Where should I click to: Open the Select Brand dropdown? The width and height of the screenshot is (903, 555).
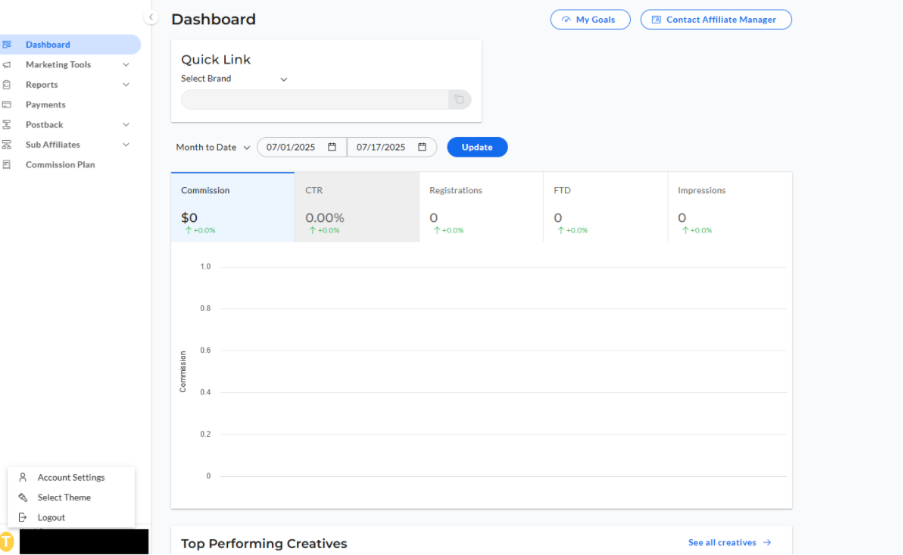click(x=234, y=79)
